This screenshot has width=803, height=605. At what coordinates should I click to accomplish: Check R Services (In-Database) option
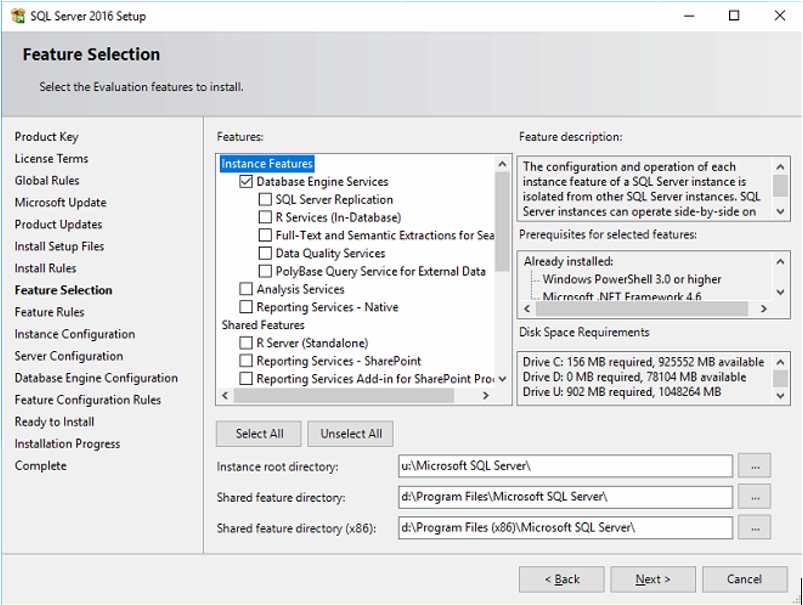pos(265,217)
